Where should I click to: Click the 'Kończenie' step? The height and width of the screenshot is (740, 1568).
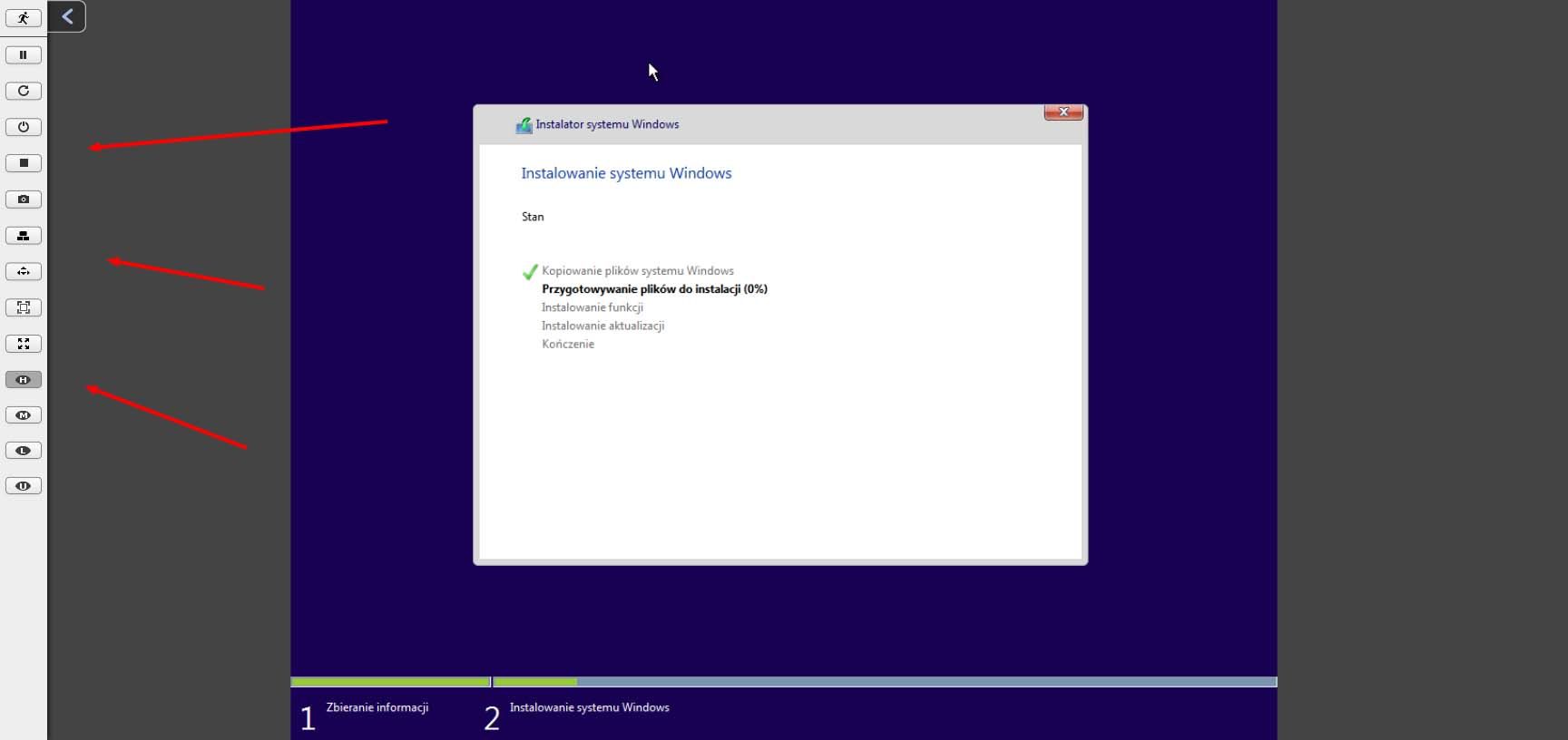(568, 344)
